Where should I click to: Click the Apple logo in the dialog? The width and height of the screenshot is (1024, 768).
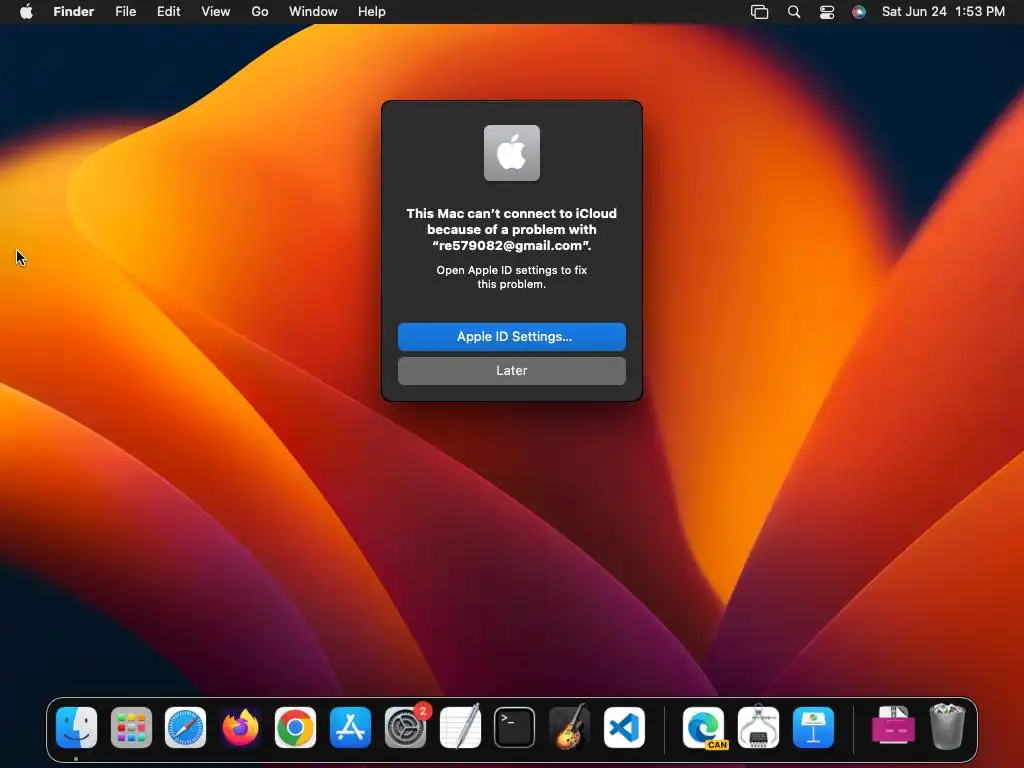click(512, 153)
